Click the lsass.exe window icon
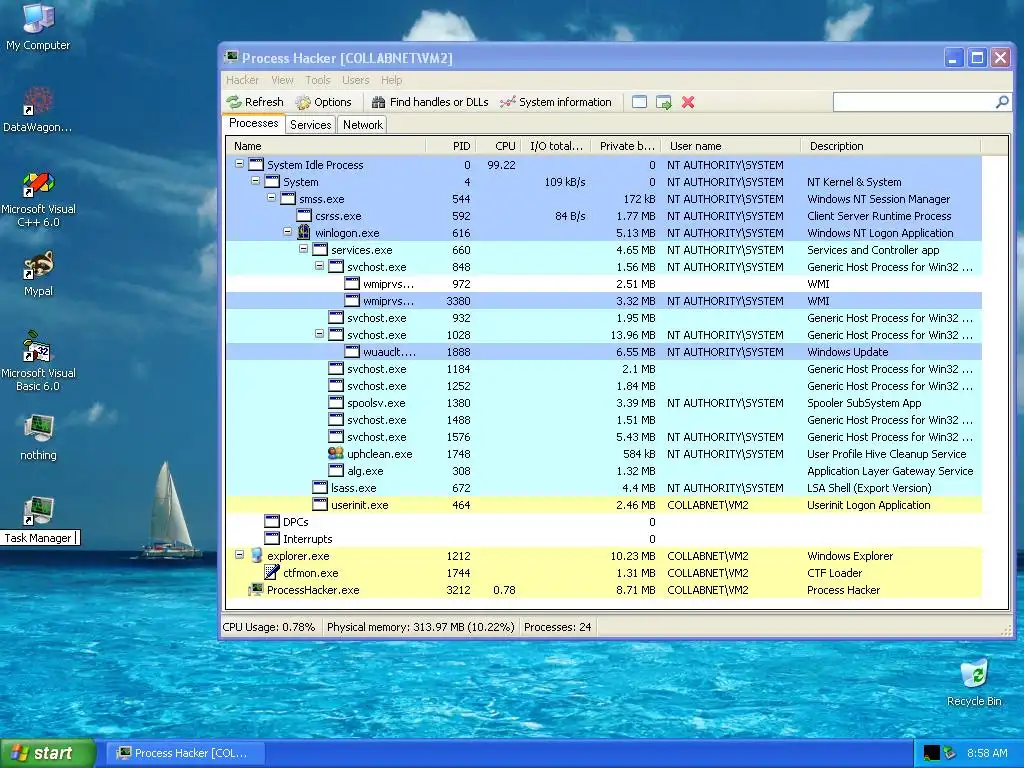1024x768 pixels. coord(320,487)
